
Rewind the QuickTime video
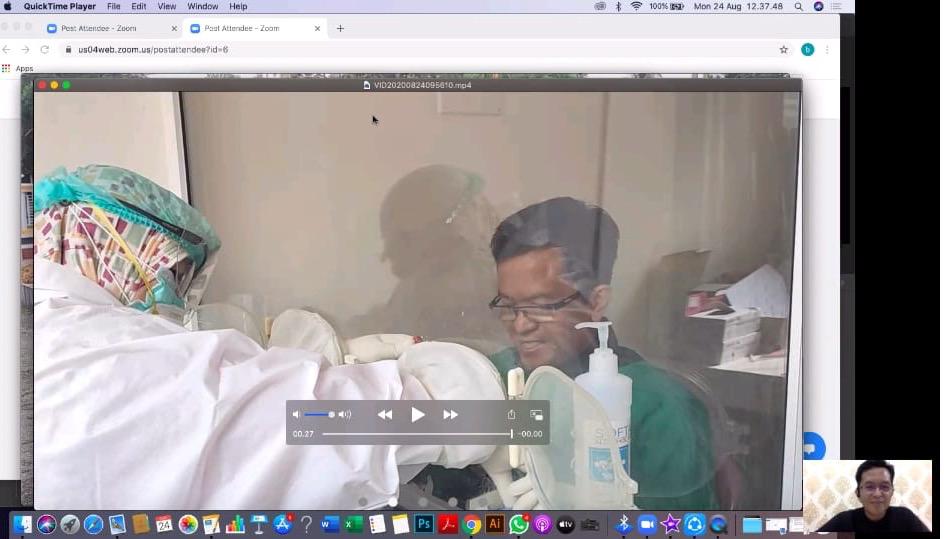(x=385, y=414)
